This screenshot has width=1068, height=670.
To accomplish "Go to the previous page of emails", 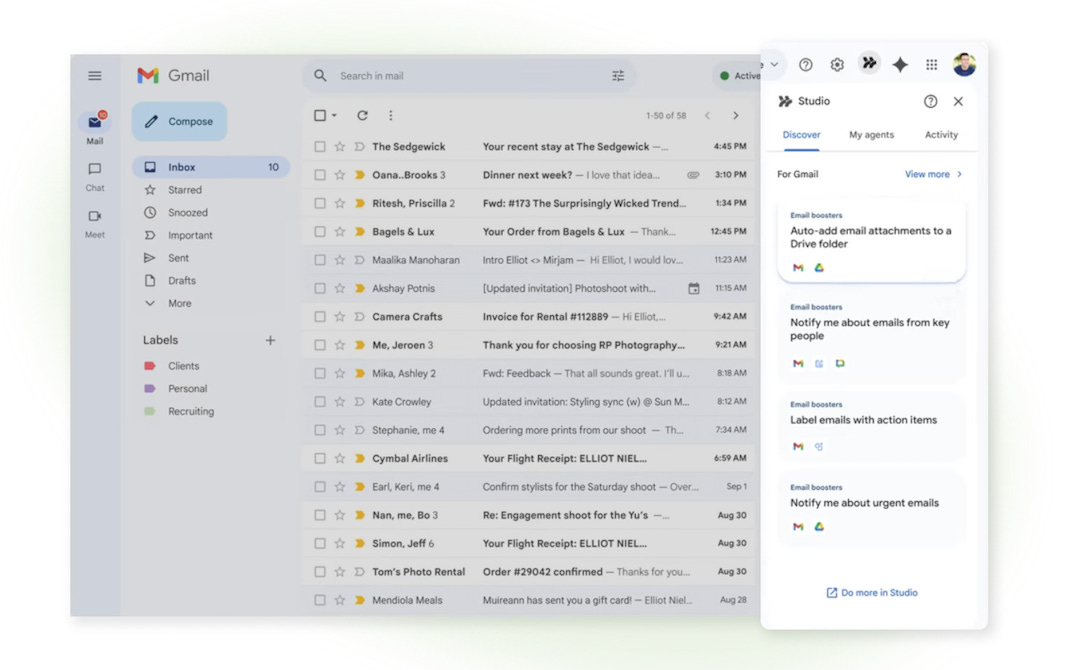I will tap(707, 116).
